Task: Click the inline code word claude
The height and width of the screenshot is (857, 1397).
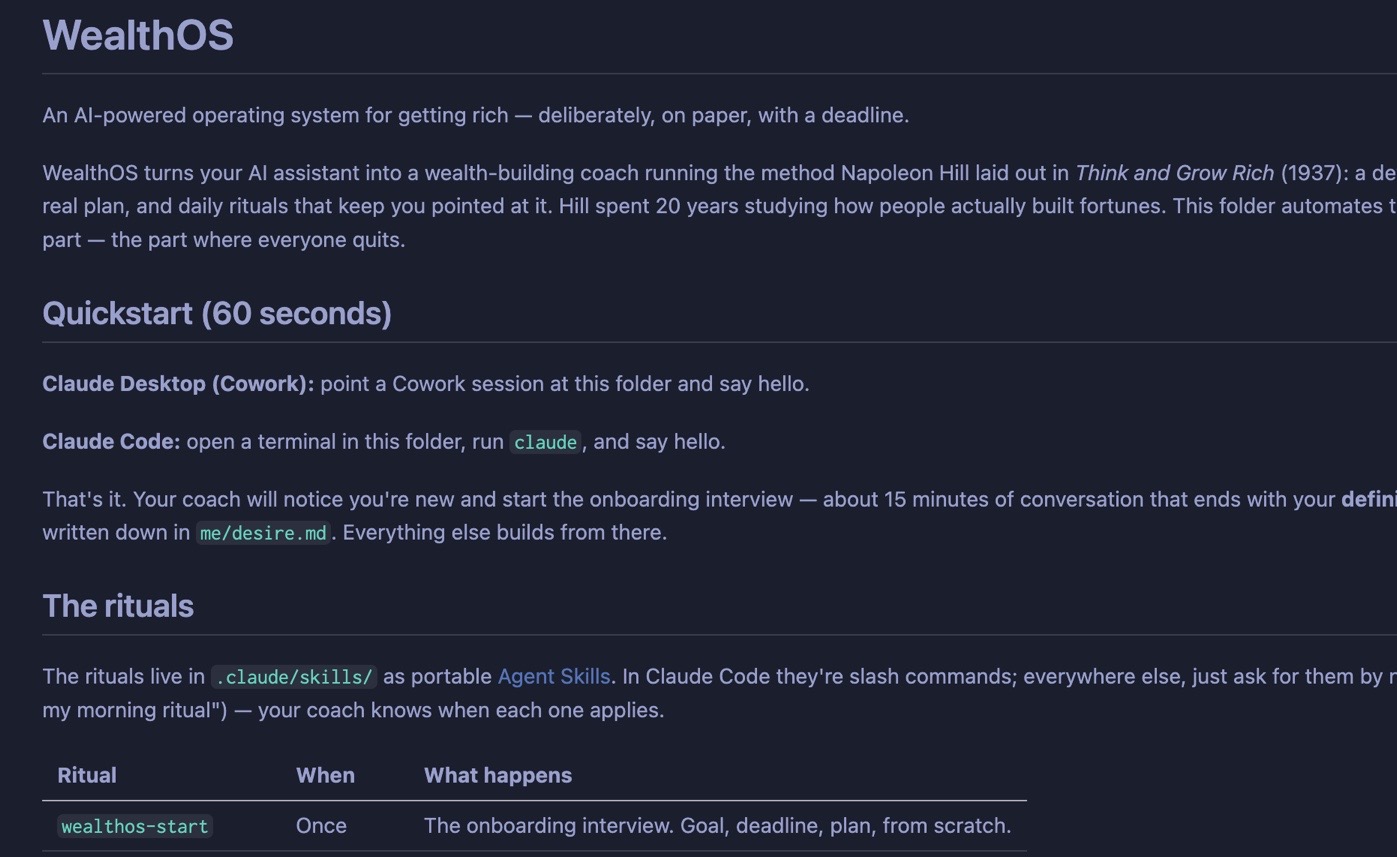Action: [545, 442]
